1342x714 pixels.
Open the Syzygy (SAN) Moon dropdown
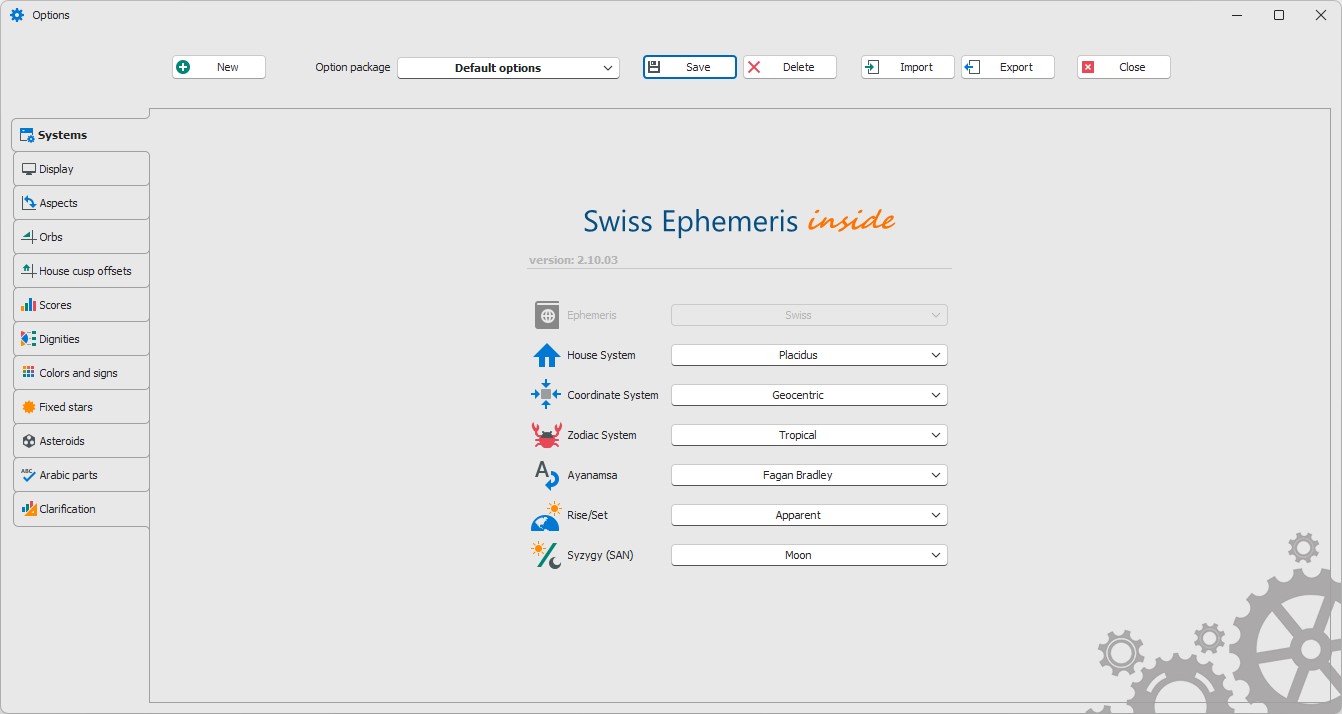[x=809, y=555]
